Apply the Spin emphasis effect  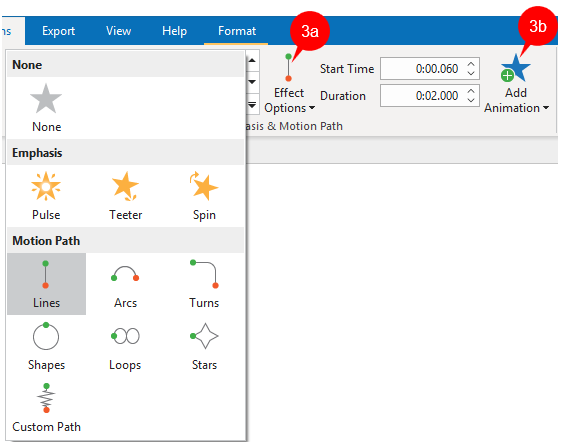click(204, 196)
